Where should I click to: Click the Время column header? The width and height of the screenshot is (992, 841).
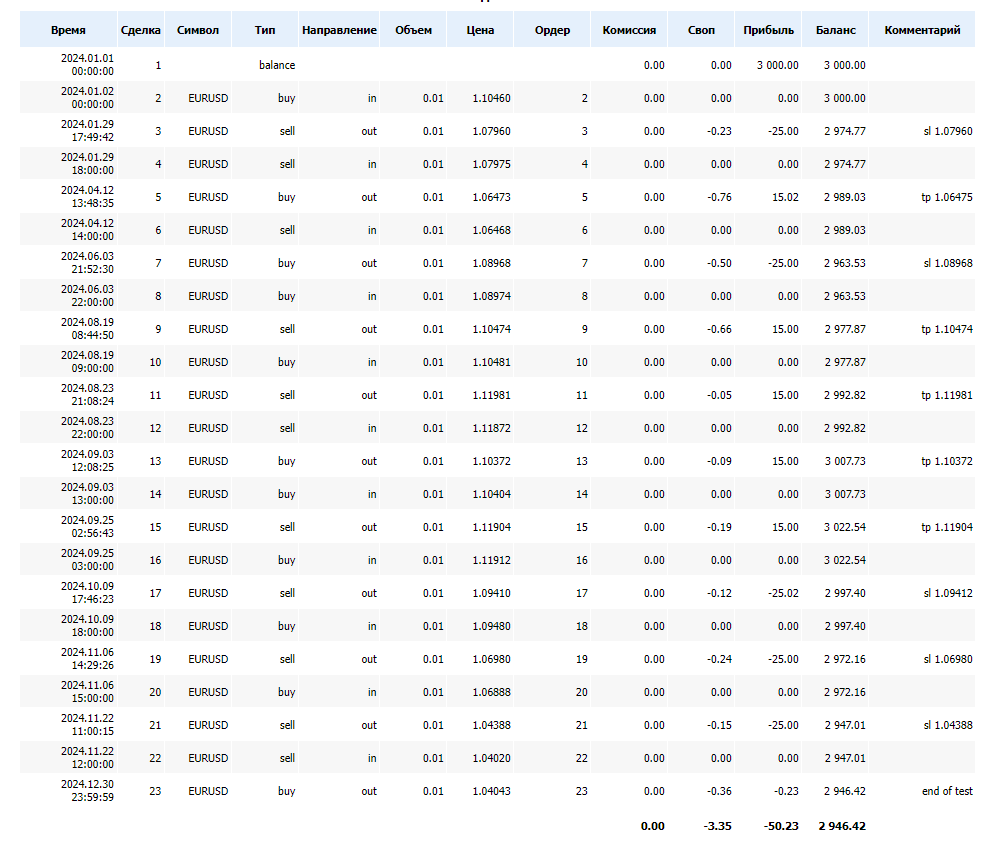coord(68,30)
